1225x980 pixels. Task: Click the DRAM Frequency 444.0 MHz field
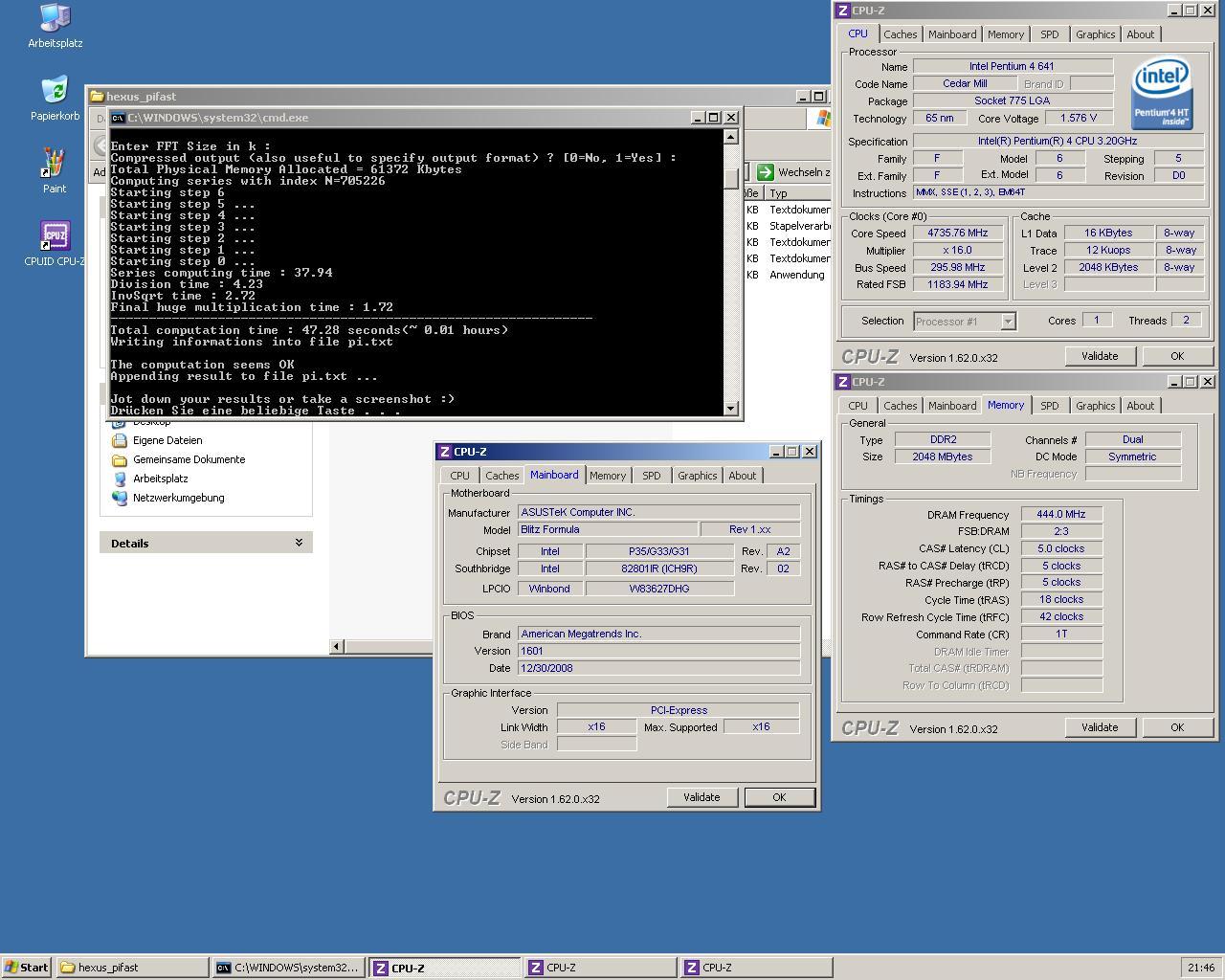1061,514
